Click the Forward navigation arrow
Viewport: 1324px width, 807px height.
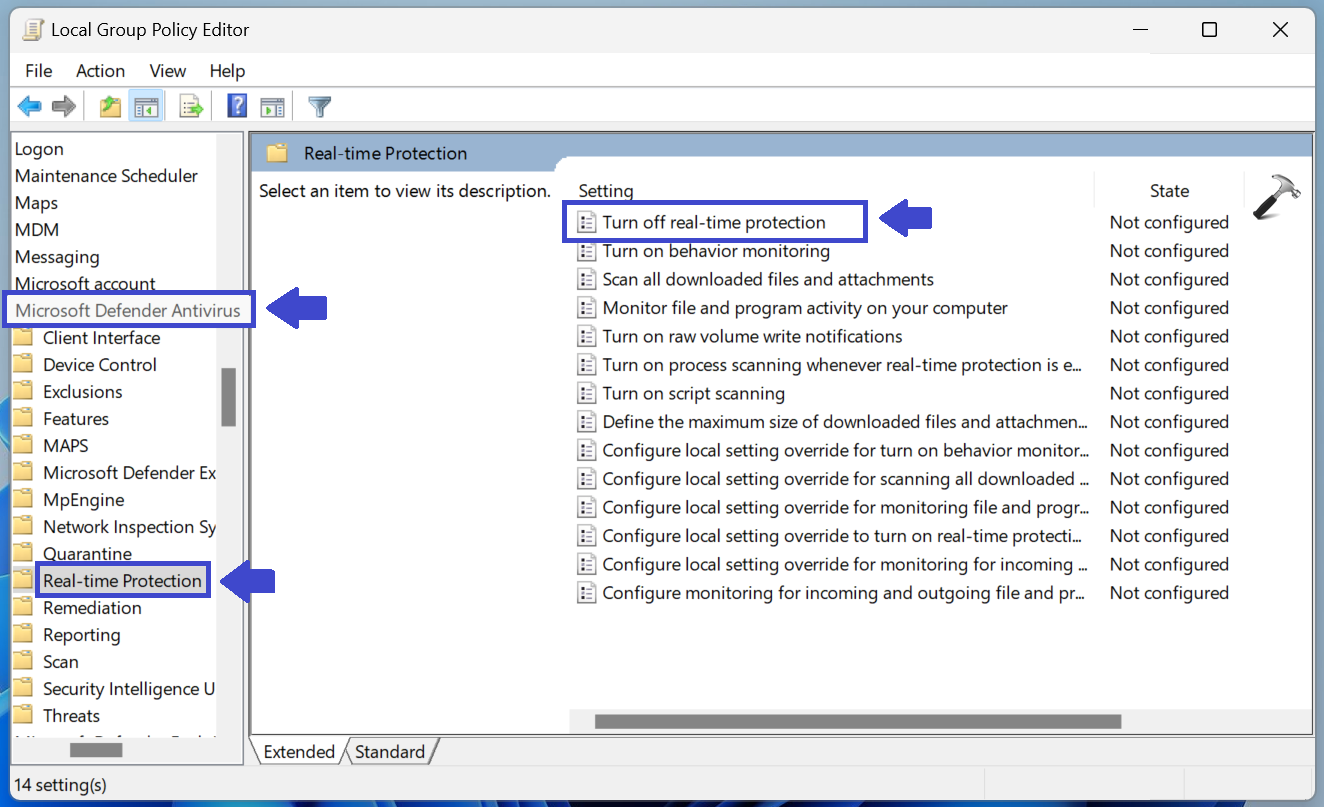click(x=62, y=106)
